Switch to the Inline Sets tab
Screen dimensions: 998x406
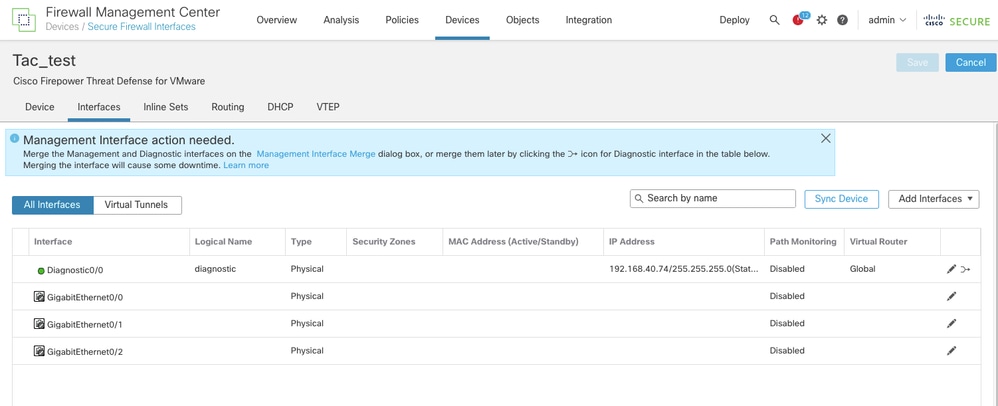coord(165,107)
